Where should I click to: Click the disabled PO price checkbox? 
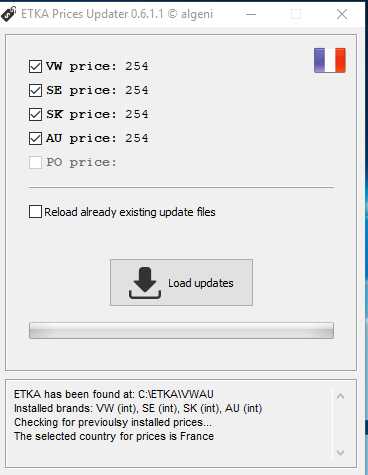click(x=35, y=162)
